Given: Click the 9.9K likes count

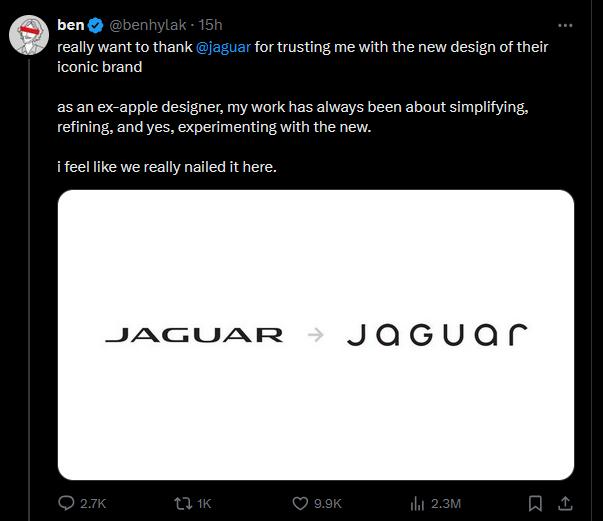Looking at the screenshot, I should (328, 504).
